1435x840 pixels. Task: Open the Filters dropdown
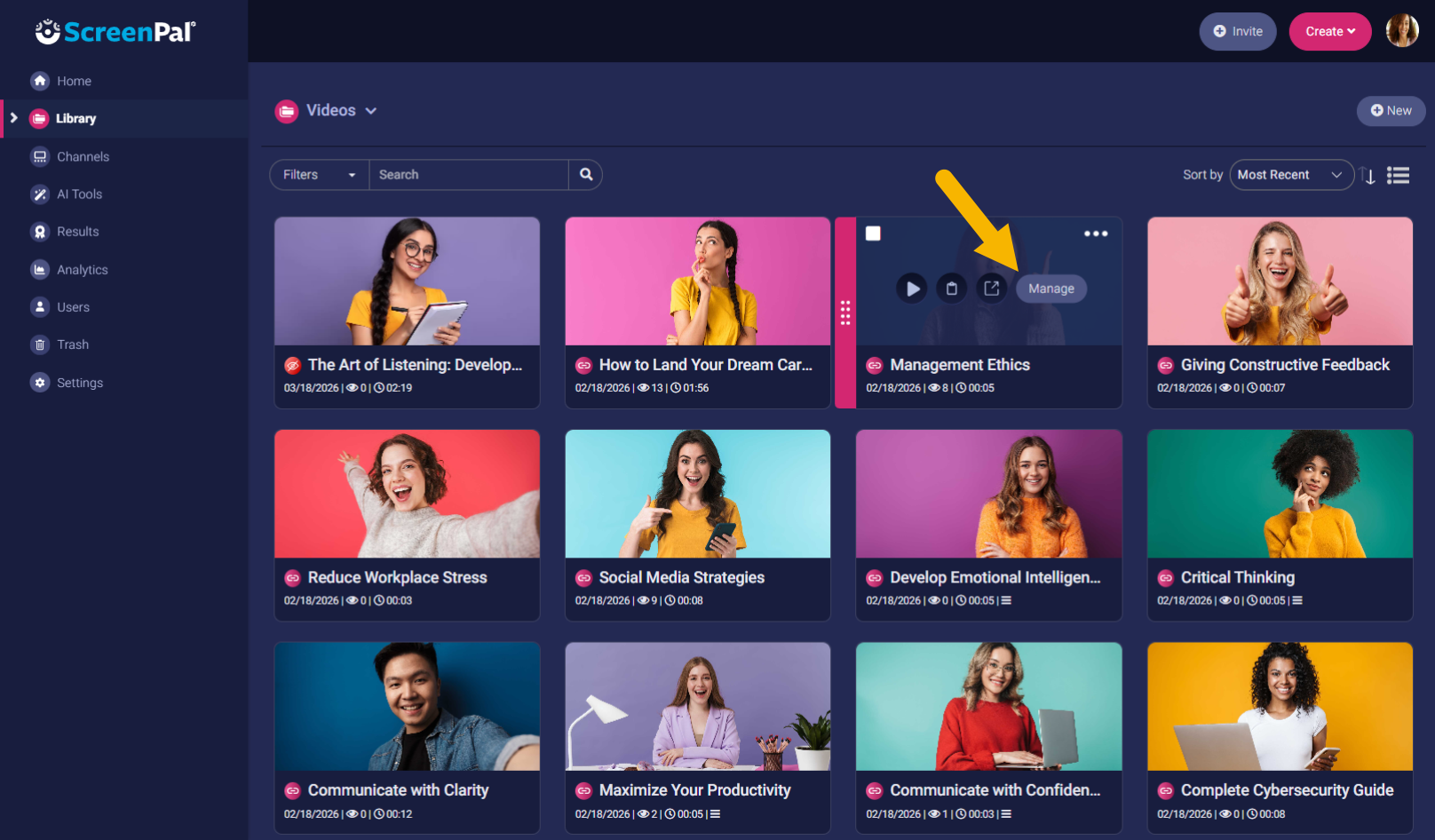(x=318, y=174)
